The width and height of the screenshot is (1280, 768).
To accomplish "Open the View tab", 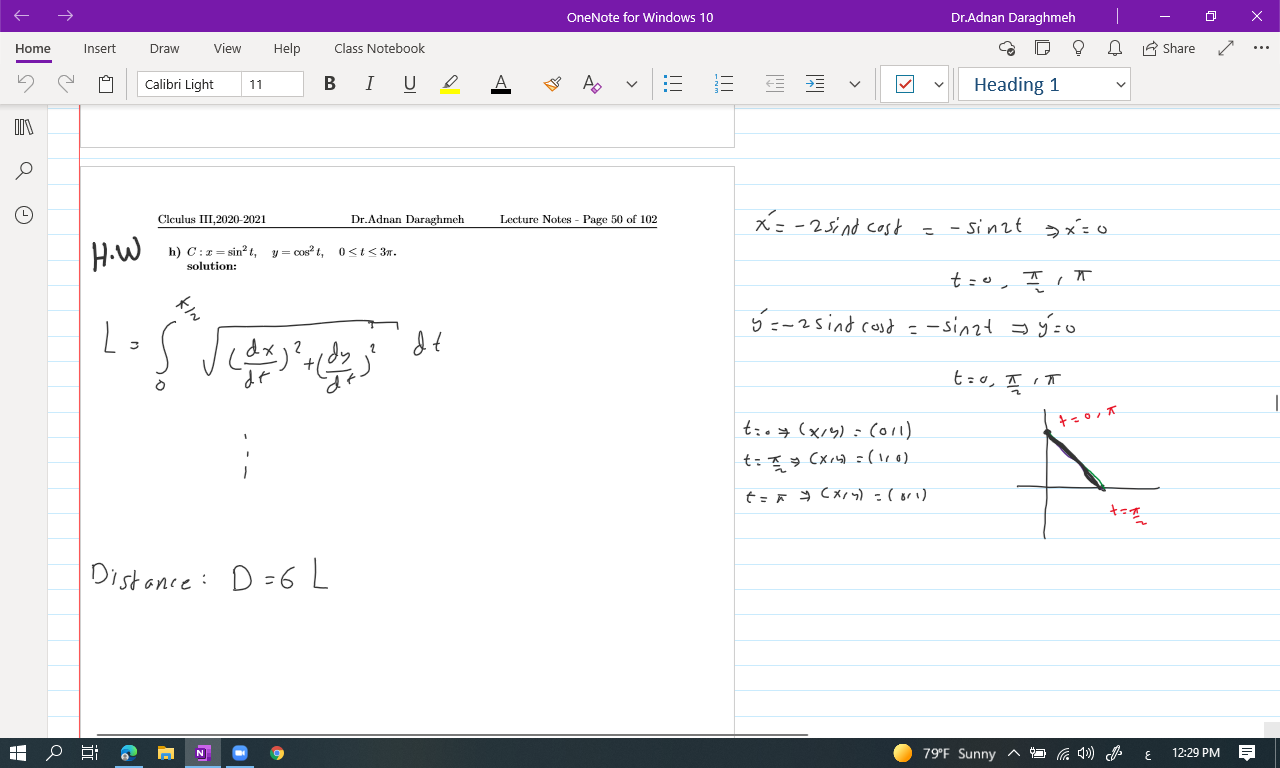I will tap(227, 48).
